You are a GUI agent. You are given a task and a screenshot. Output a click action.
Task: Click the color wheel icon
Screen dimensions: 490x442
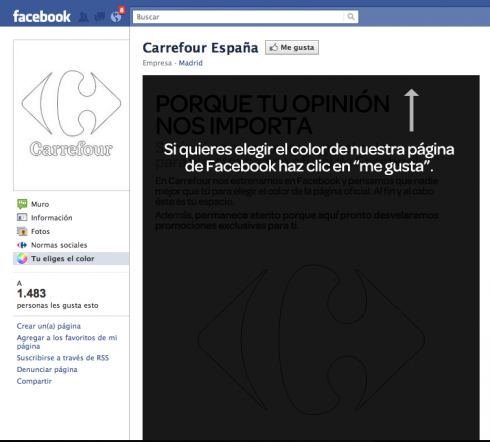click(x=22, y=259)
